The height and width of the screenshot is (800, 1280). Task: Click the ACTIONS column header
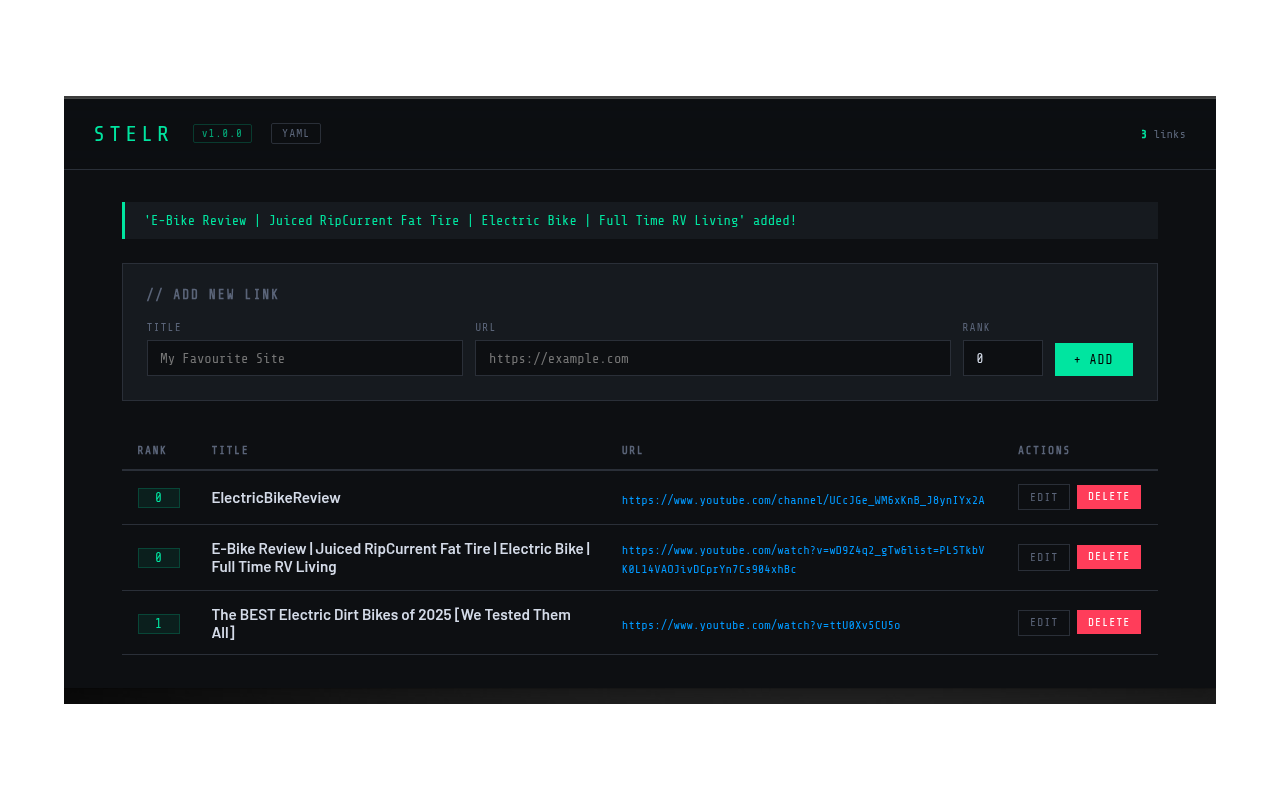1044,451
